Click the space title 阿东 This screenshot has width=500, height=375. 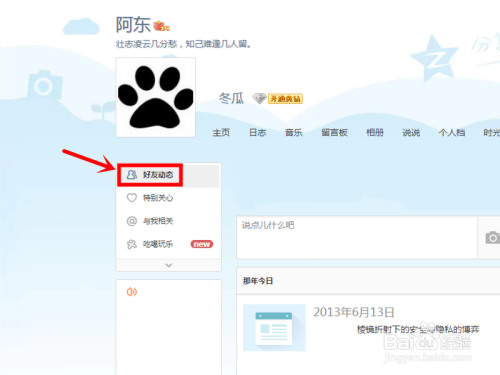[x=133, y=25]
